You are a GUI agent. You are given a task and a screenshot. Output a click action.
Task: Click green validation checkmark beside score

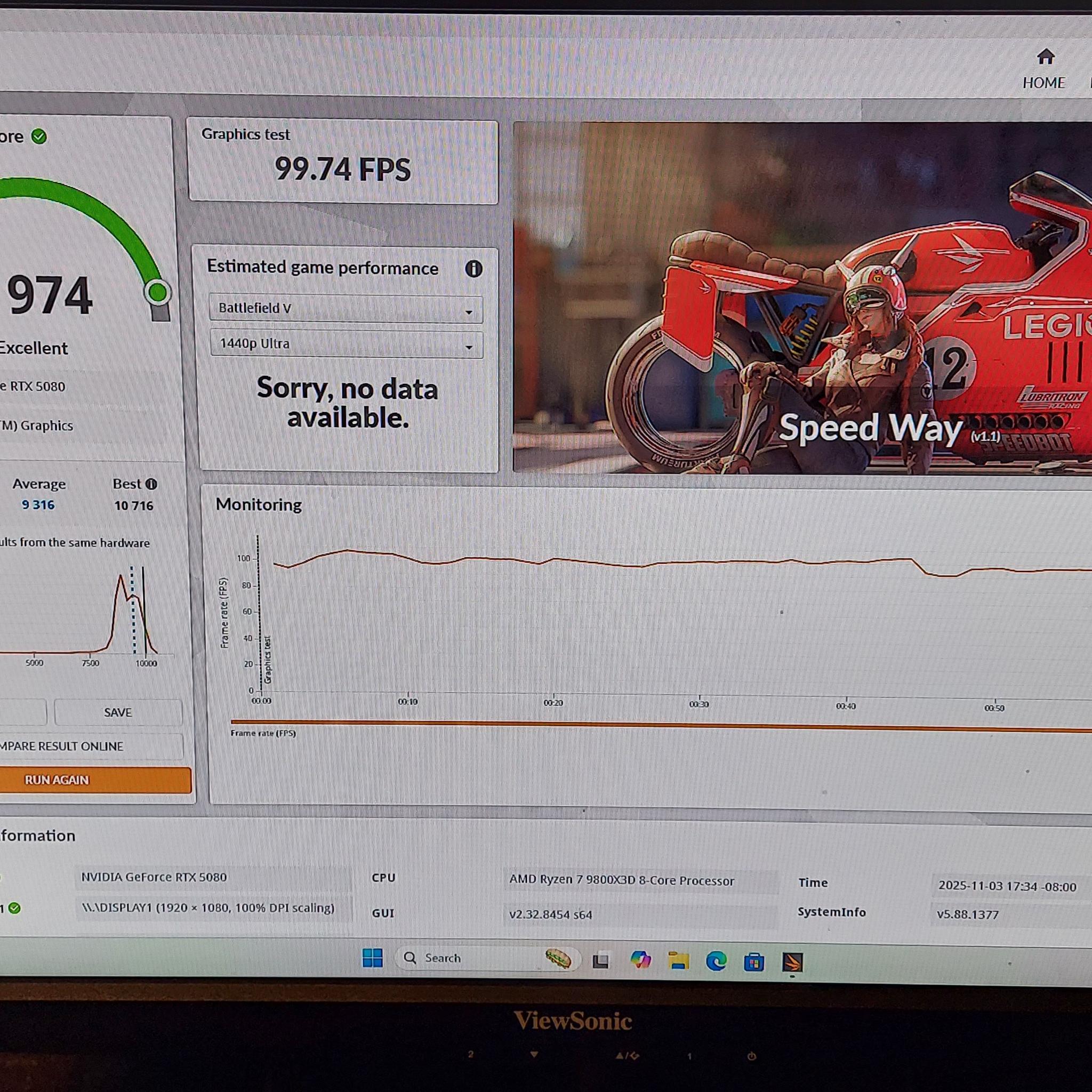point(39,136)
